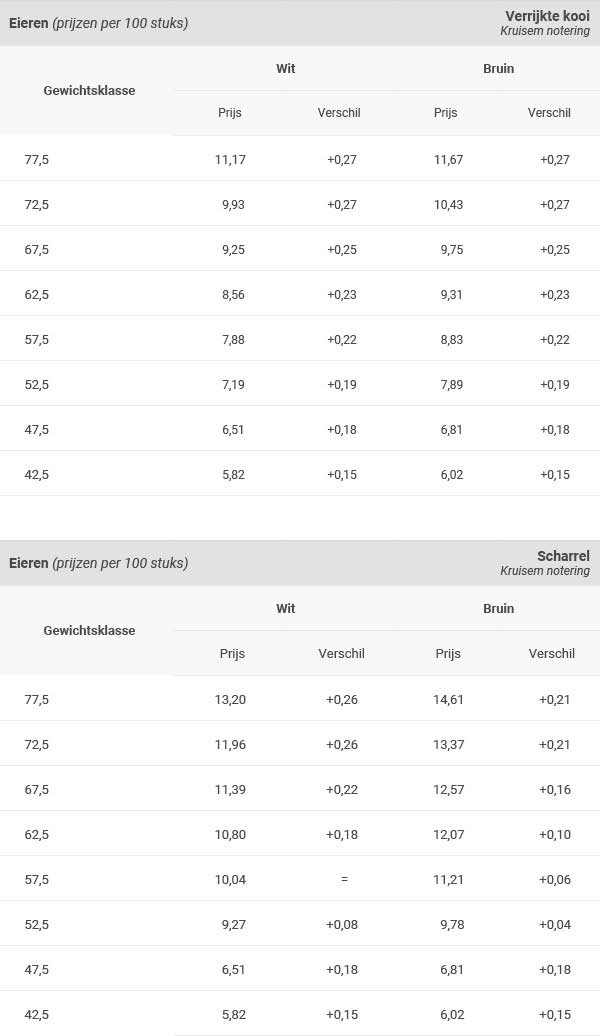Click the Wit header in Scharrel table

click(285, 608)
